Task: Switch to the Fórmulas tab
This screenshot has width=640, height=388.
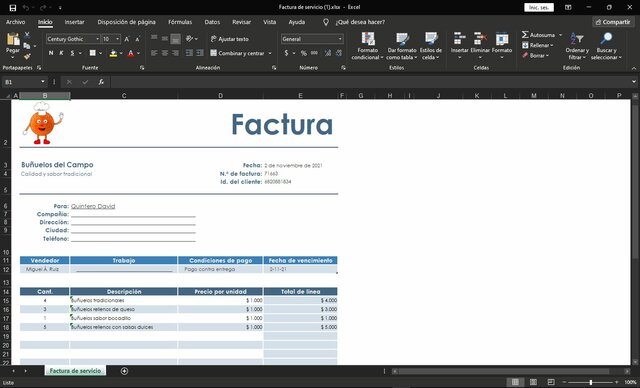Action: [180, 22]
